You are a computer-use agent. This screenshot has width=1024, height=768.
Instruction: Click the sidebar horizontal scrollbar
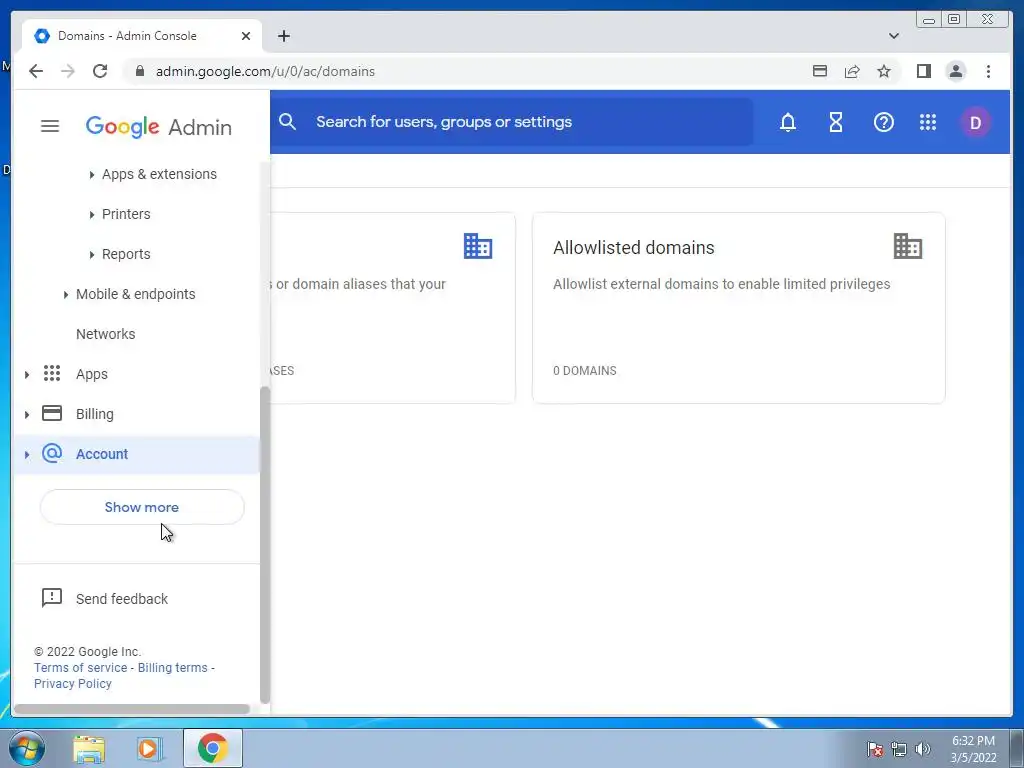point(132,709)
